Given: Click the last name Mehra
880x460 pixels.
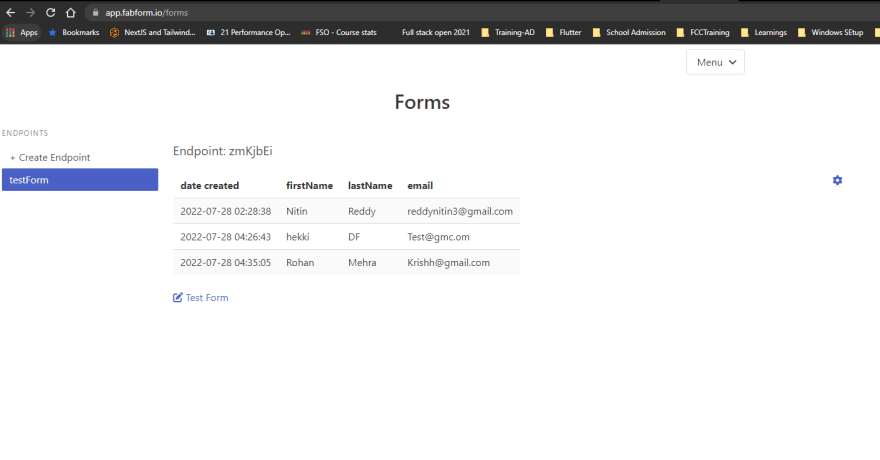Looking at the screenshot, I should tap(362, 263).
